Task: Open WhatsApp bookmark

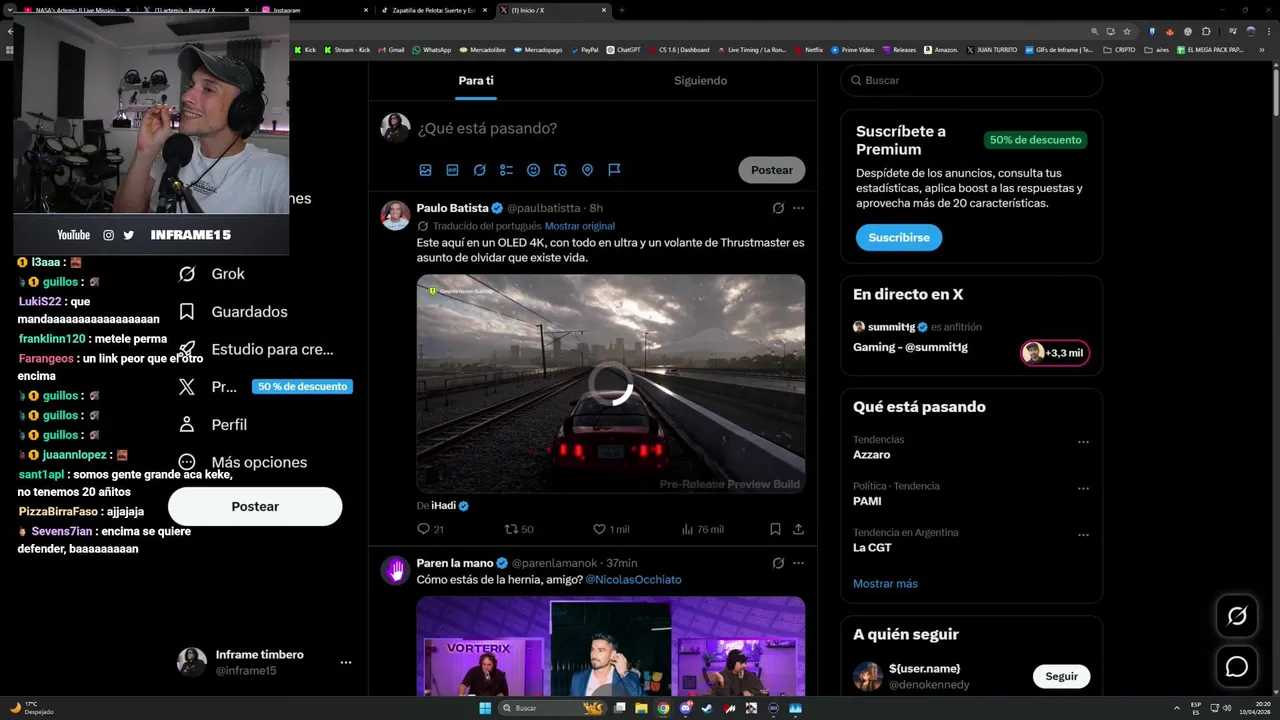Action: 431,49
